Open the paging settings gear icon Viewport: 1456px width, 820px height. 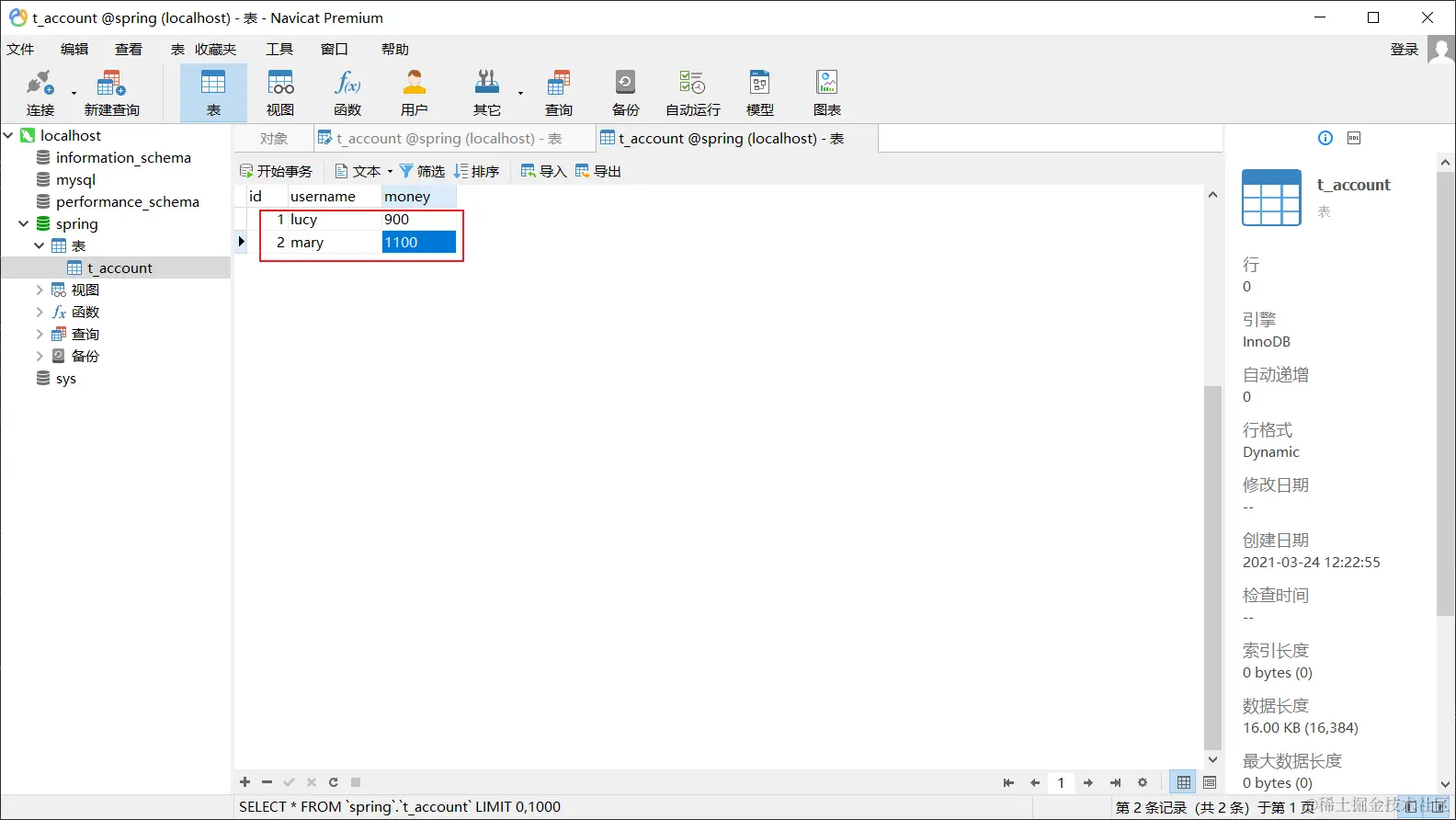[x=1143, y=783]
